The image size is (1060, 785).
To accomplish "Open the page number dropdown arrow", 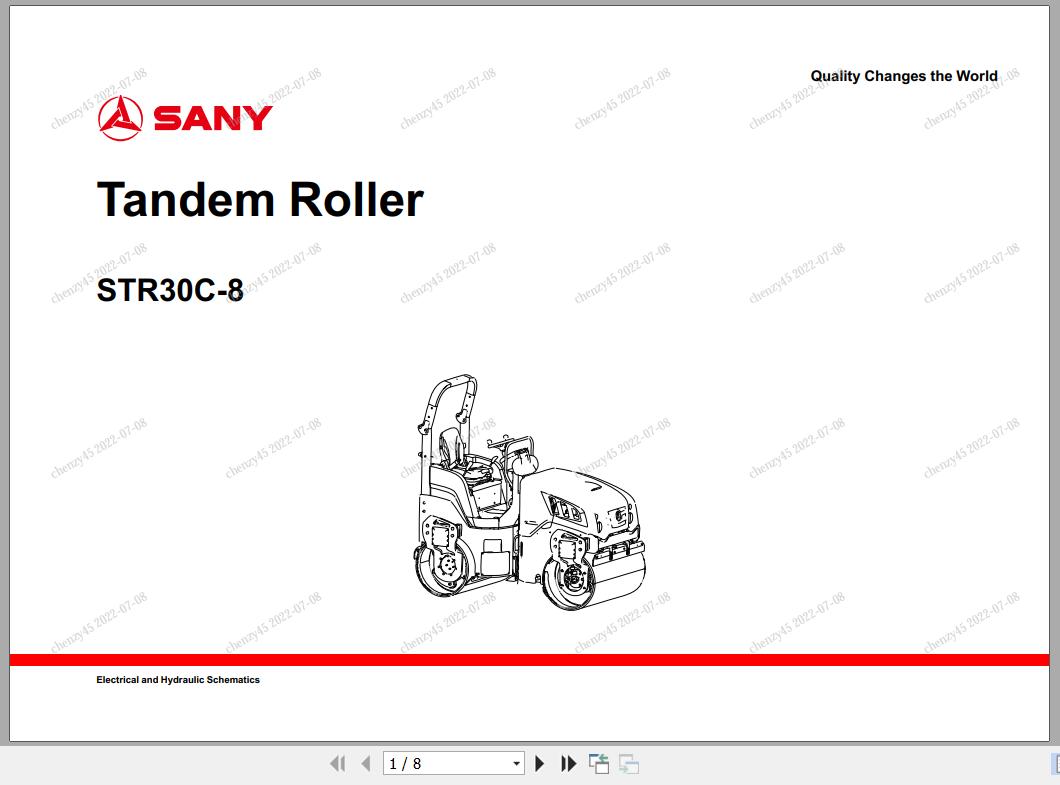I will [x=516, y=763].
